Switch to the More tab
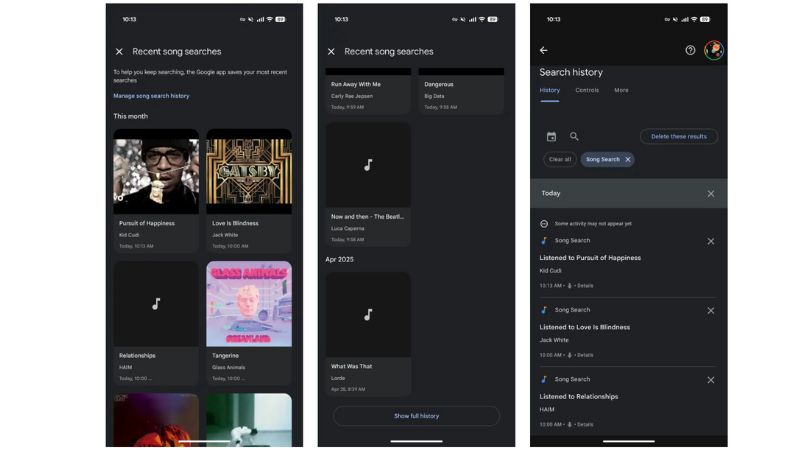Viewport: 800px width, 450px height. tap(621, 90)
